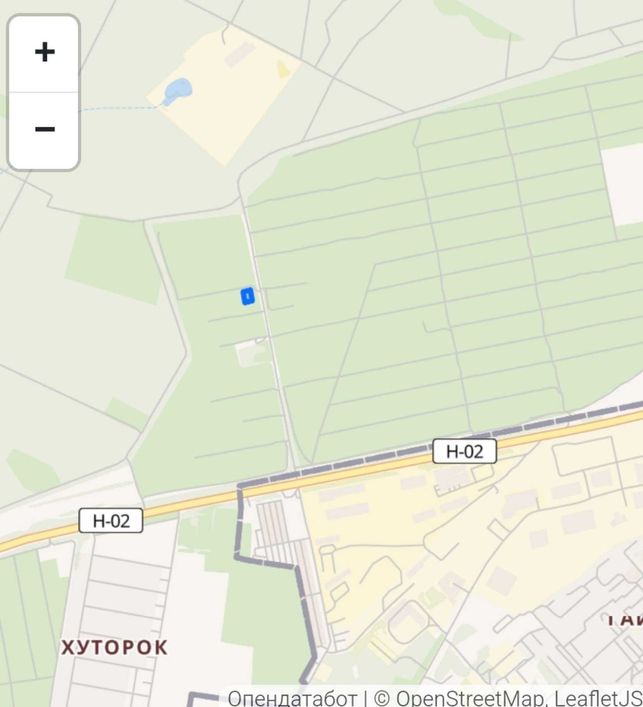The image size is (643, 707).
Task: Click the darker green rectangle left of the marker
Action: (x=113, y=260)
